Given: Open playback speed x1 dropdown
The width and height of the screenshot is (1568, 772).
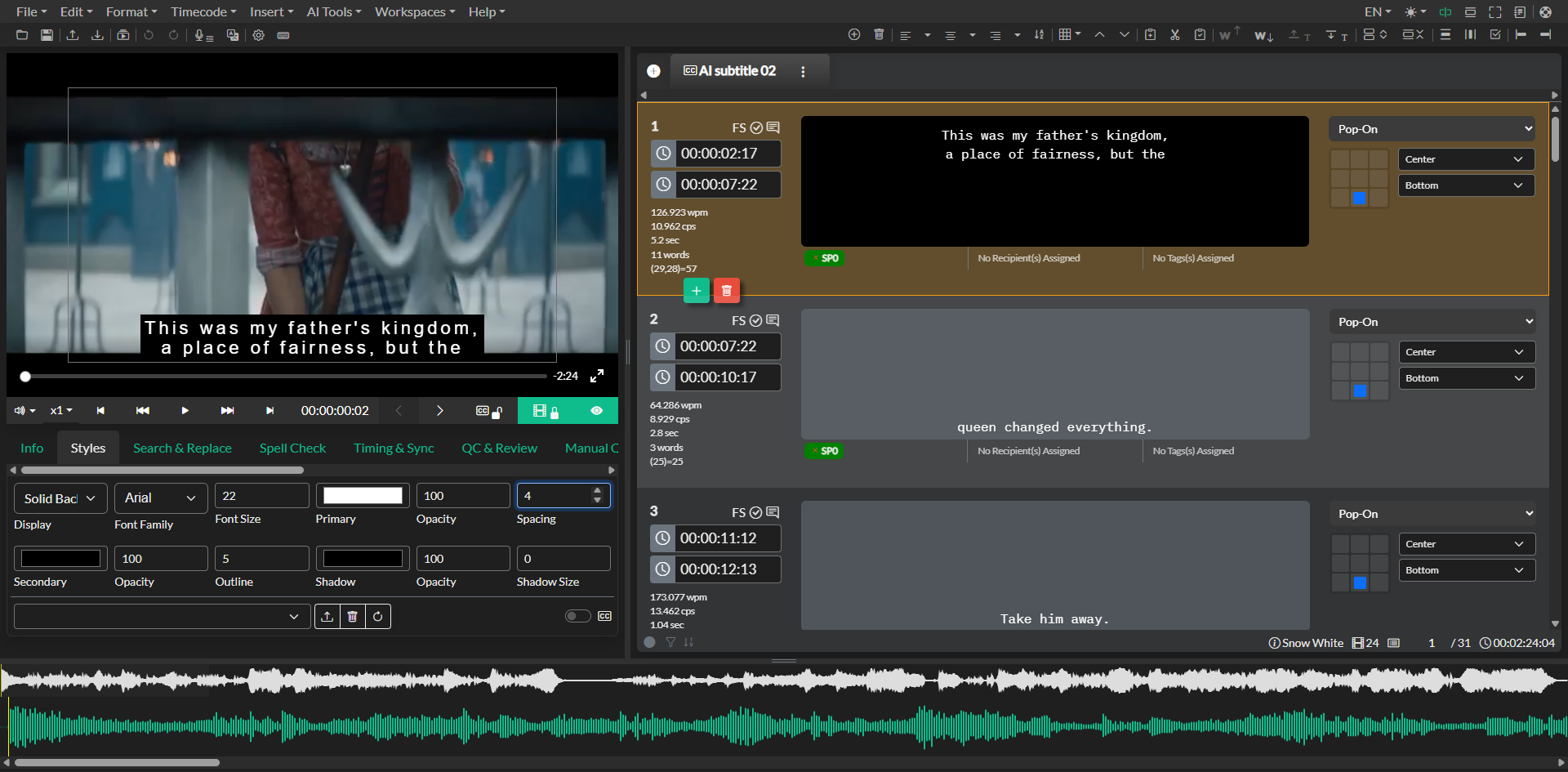Looking at the screenshot, I should click(61, 410).
